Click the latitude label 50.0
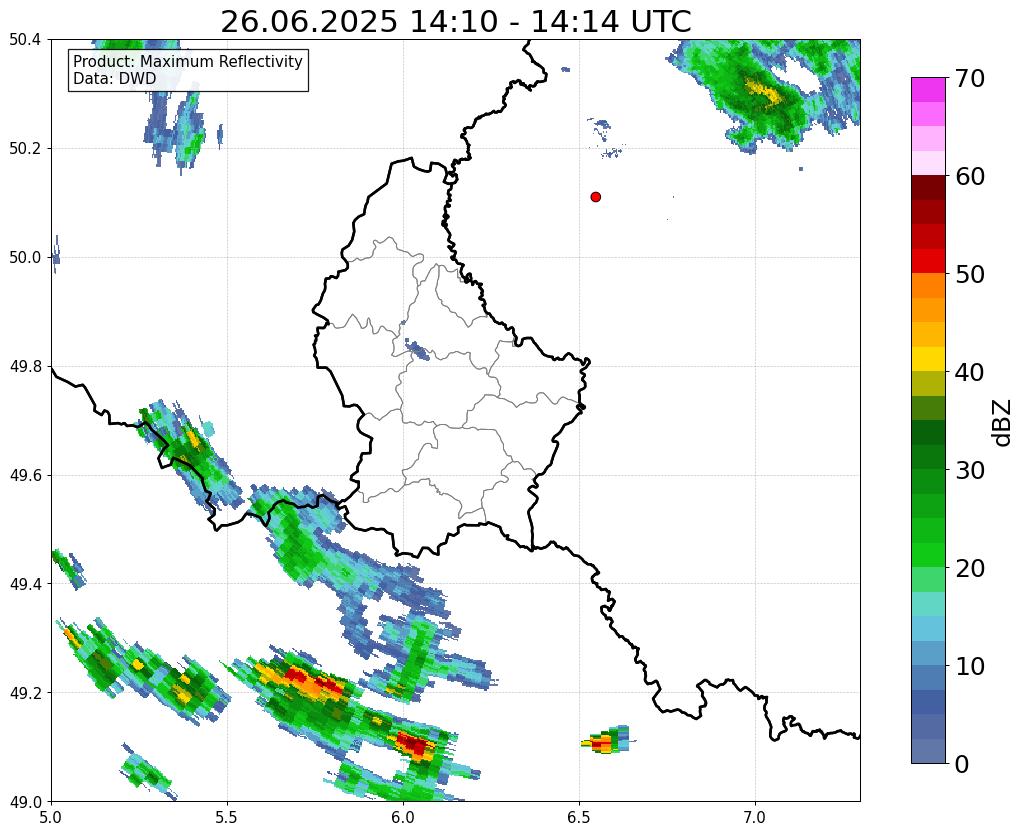Screen dimensions: 1023x834 pyautogui.click(x=25, y=258)
